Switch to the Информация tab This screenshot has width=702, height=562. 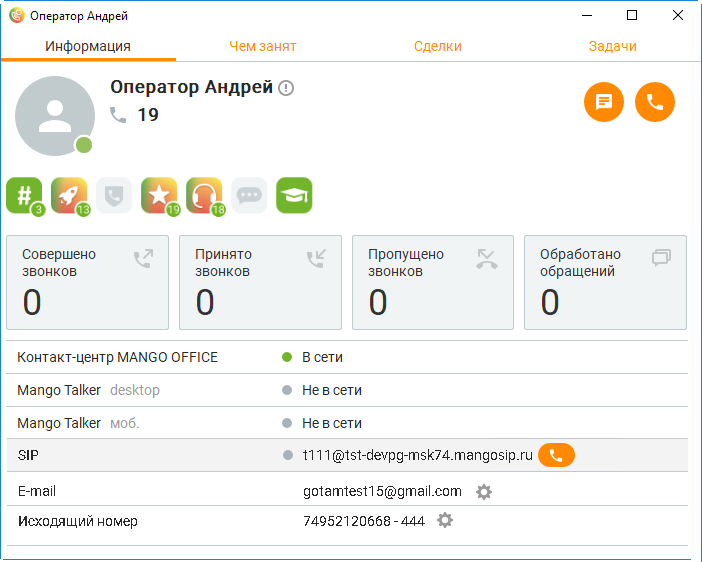[88, 46]
